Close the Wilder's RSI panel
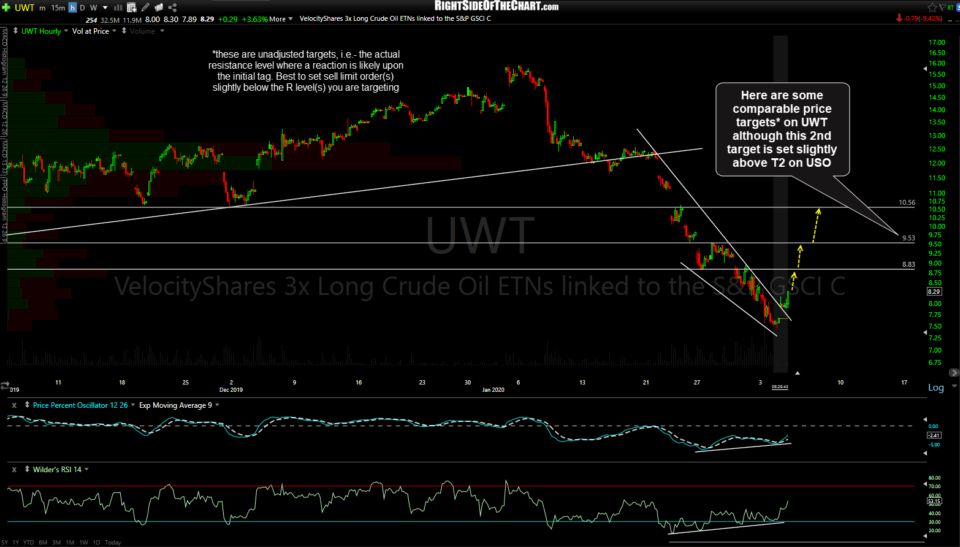 click(14, 469)
